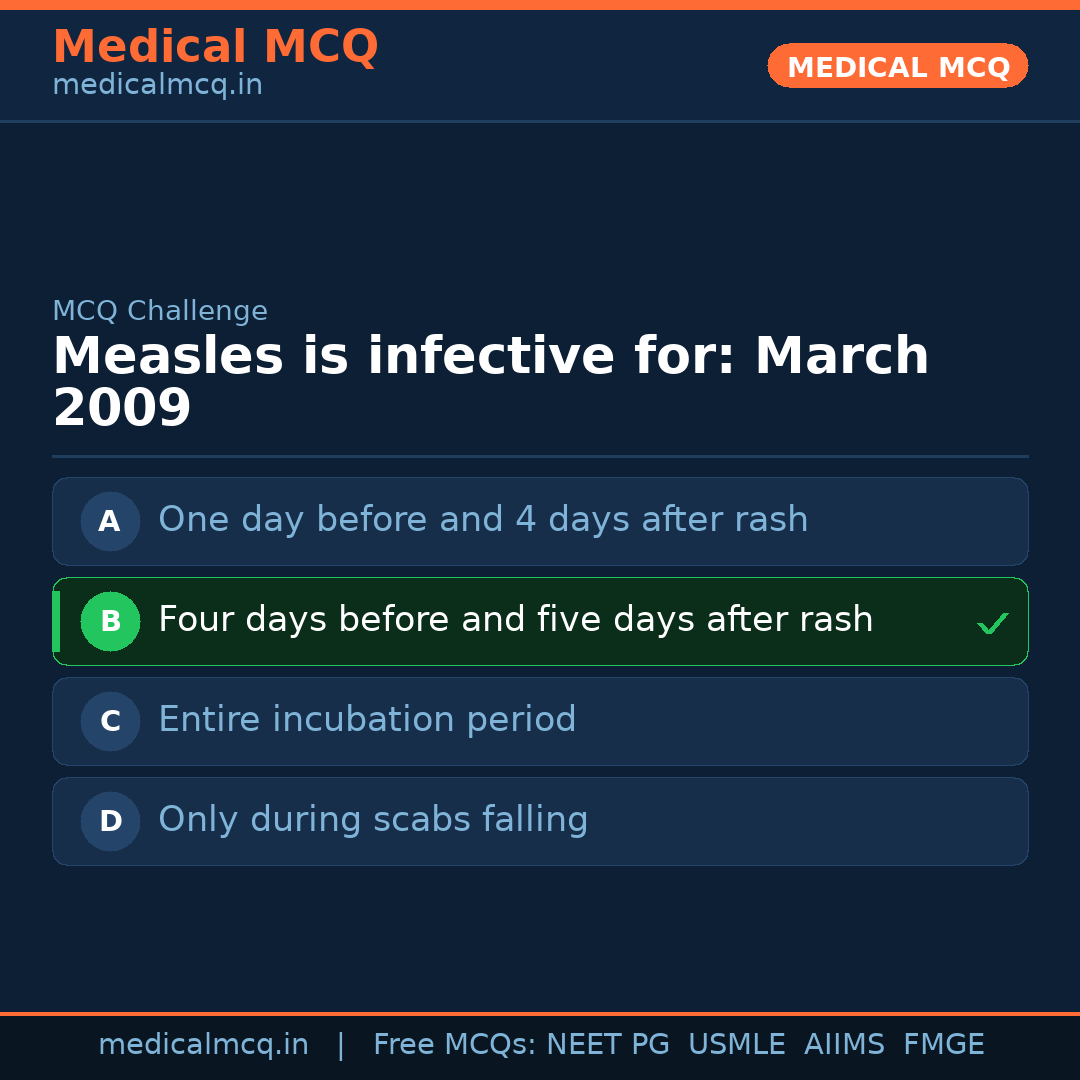1080x1080 pixels.
Task: Click the letter C option badge
Action: coord(110,721)
